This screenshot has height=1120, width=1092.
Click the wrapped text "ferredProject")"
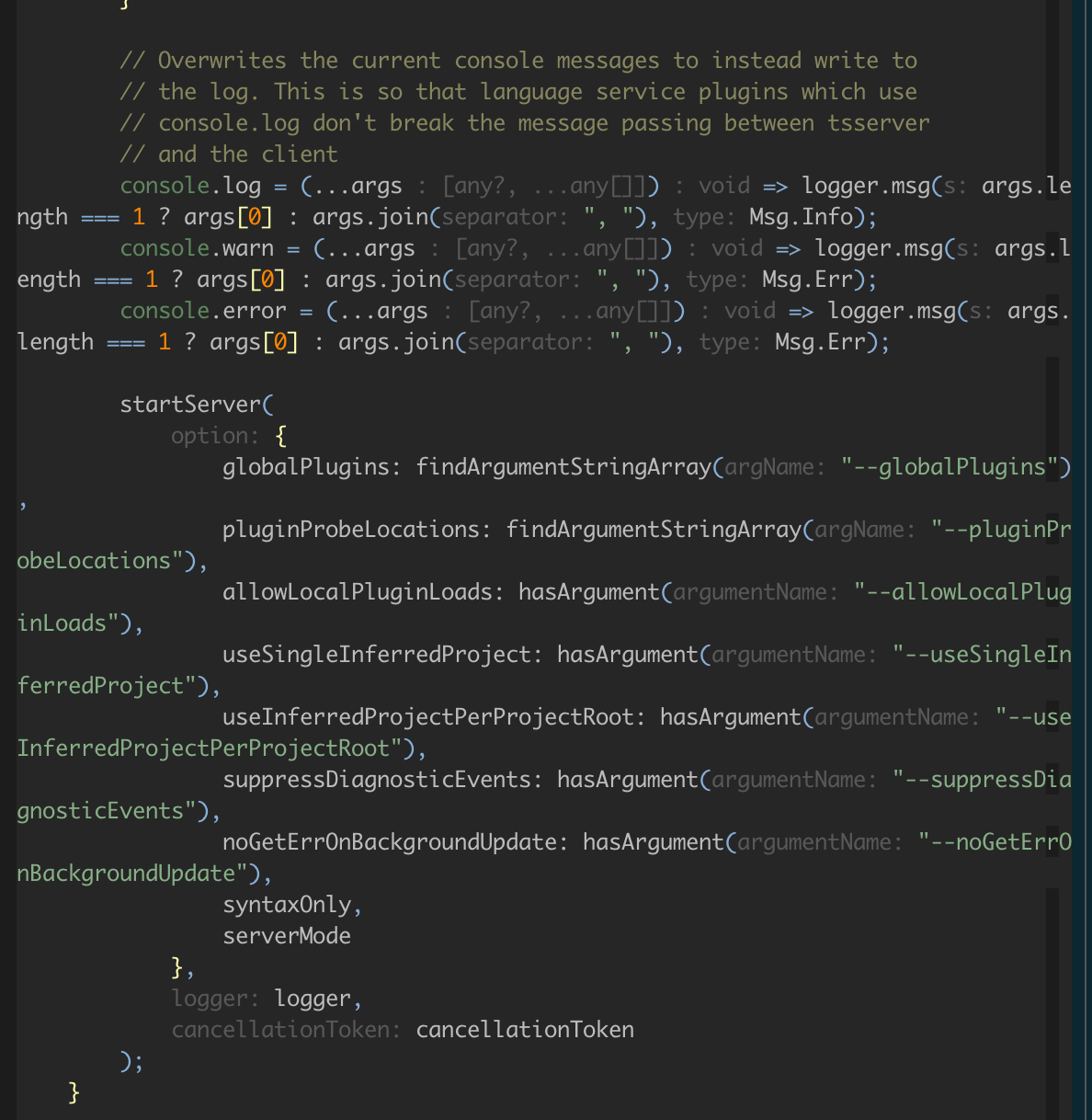point(112,686)
